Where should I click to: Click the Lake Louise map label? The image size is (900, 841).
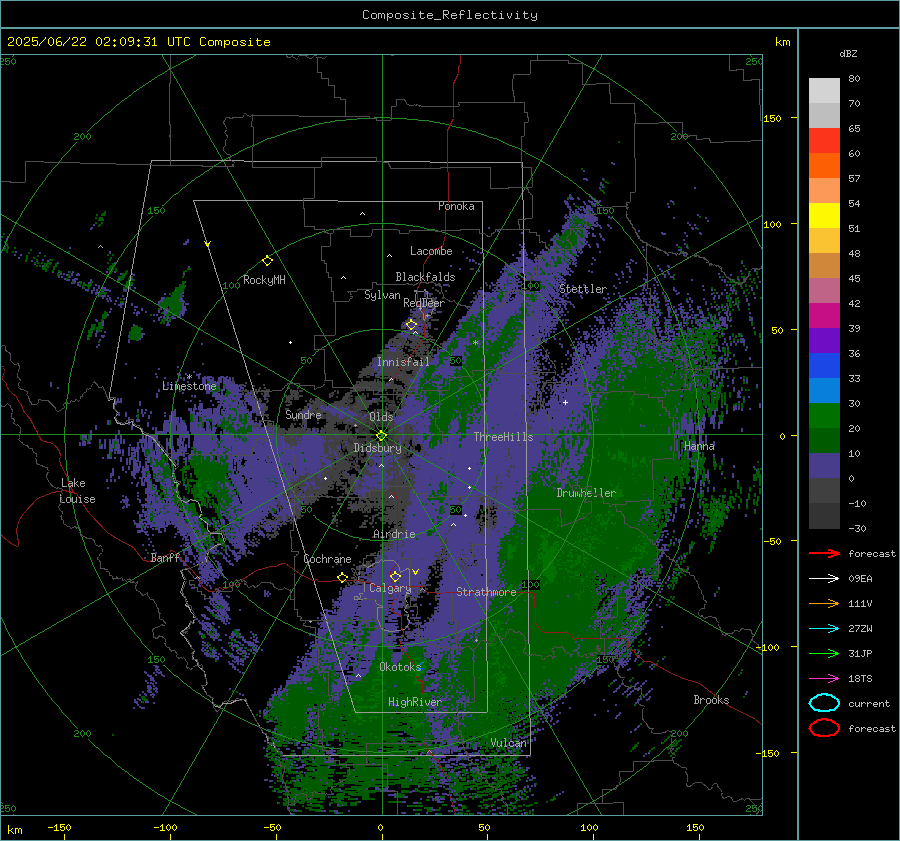tap(78, 491)
